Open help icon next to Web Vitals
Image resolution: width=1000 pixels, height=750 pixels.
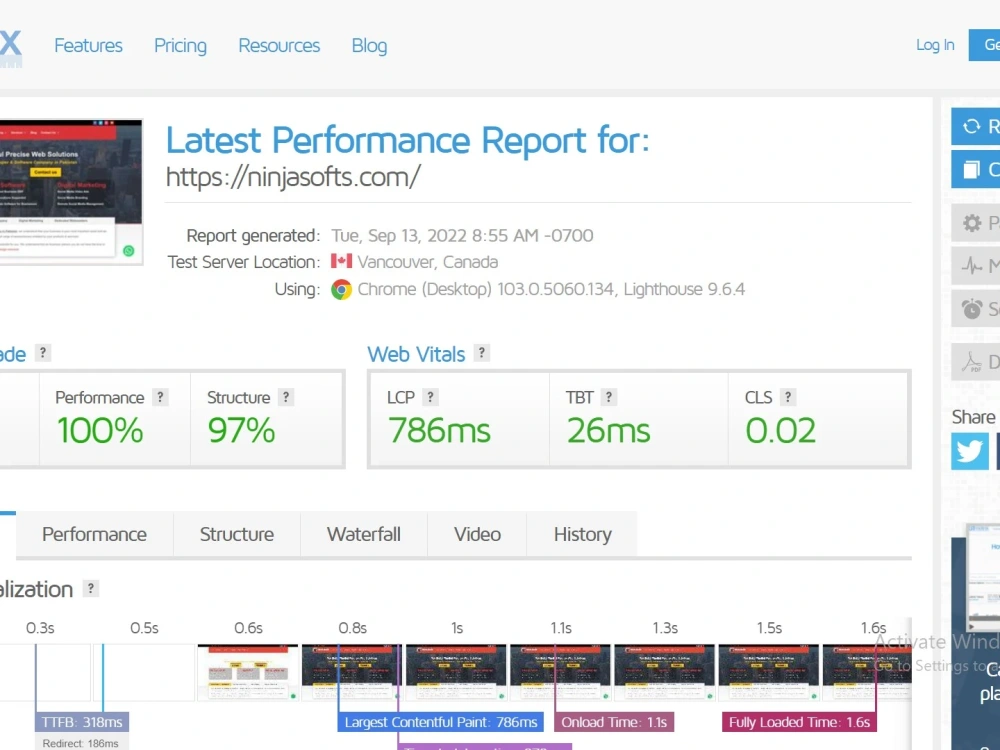[x=482, y=353]
